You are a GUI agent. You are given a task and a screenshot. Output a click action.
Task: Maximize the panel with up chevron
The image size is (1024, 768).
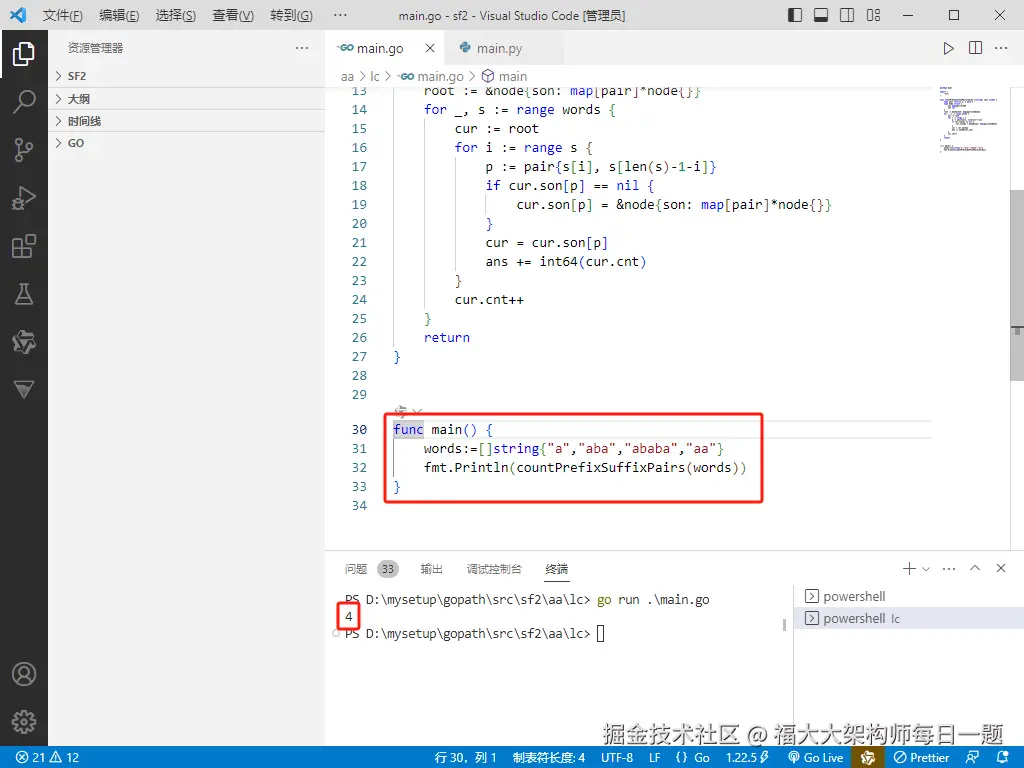pos(975,568)
